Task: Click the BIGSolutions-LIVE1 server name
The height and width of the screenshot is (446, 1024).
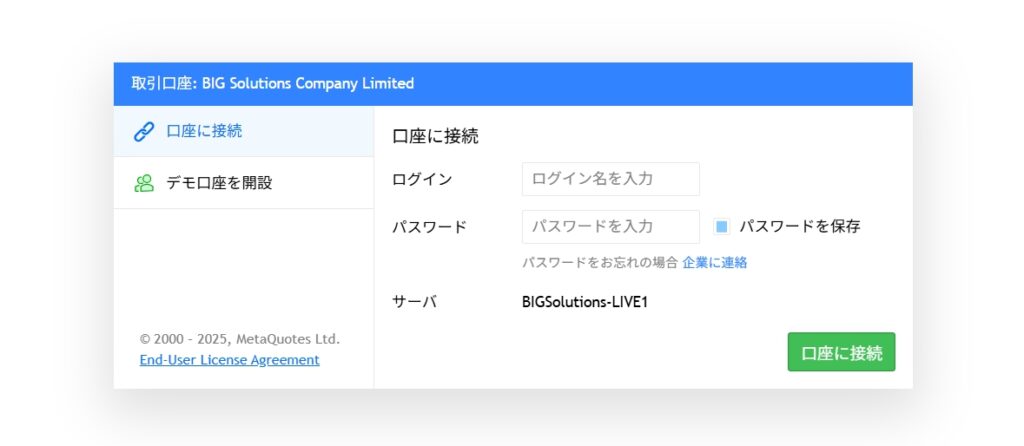Action: (x=585, y=301)
